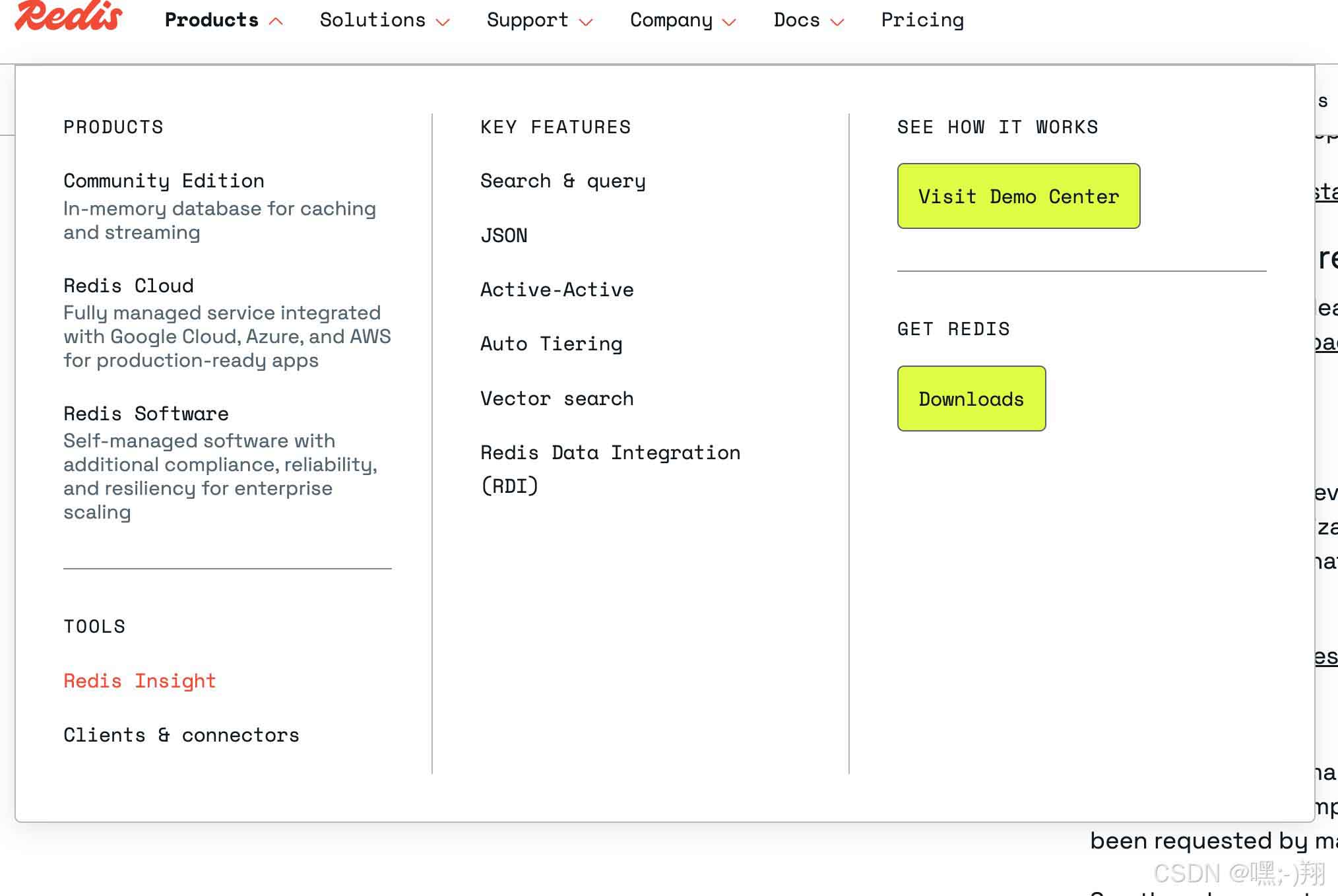Viewport: 1338px width, 896px height.
Task: Select the Active-Active feature link
Action: click(557, 290)
